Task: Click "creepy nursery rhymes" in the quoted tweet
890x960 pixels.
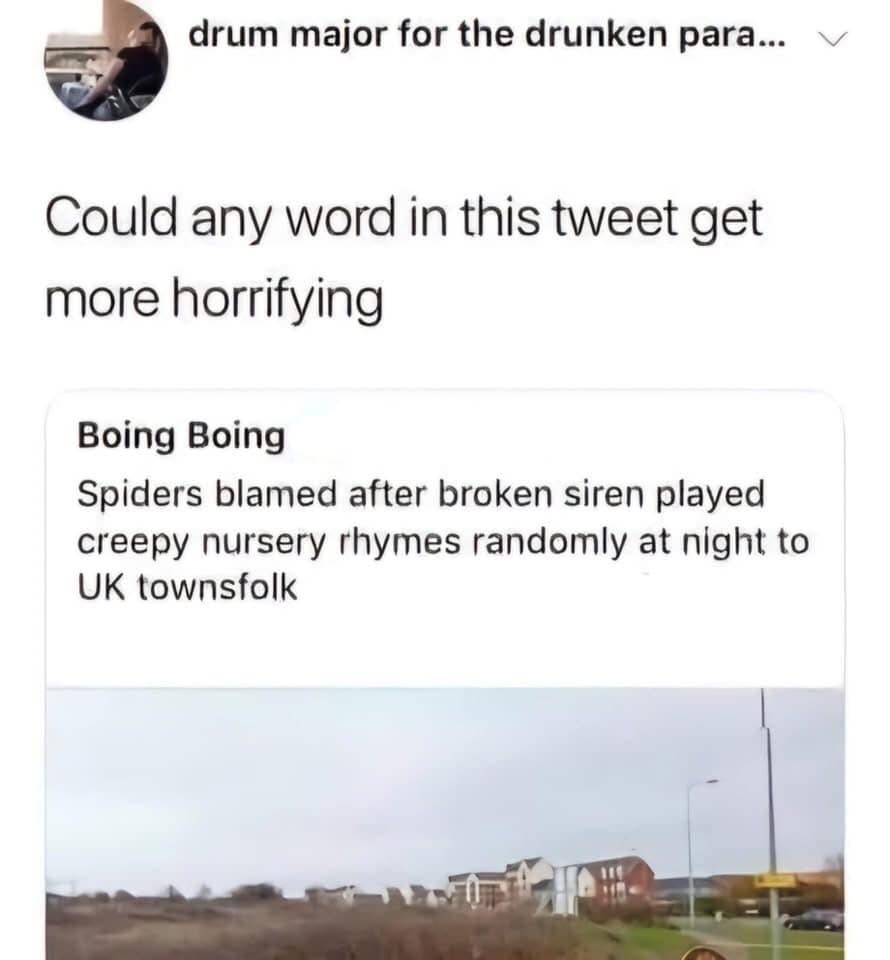Action: click(270, 541)
